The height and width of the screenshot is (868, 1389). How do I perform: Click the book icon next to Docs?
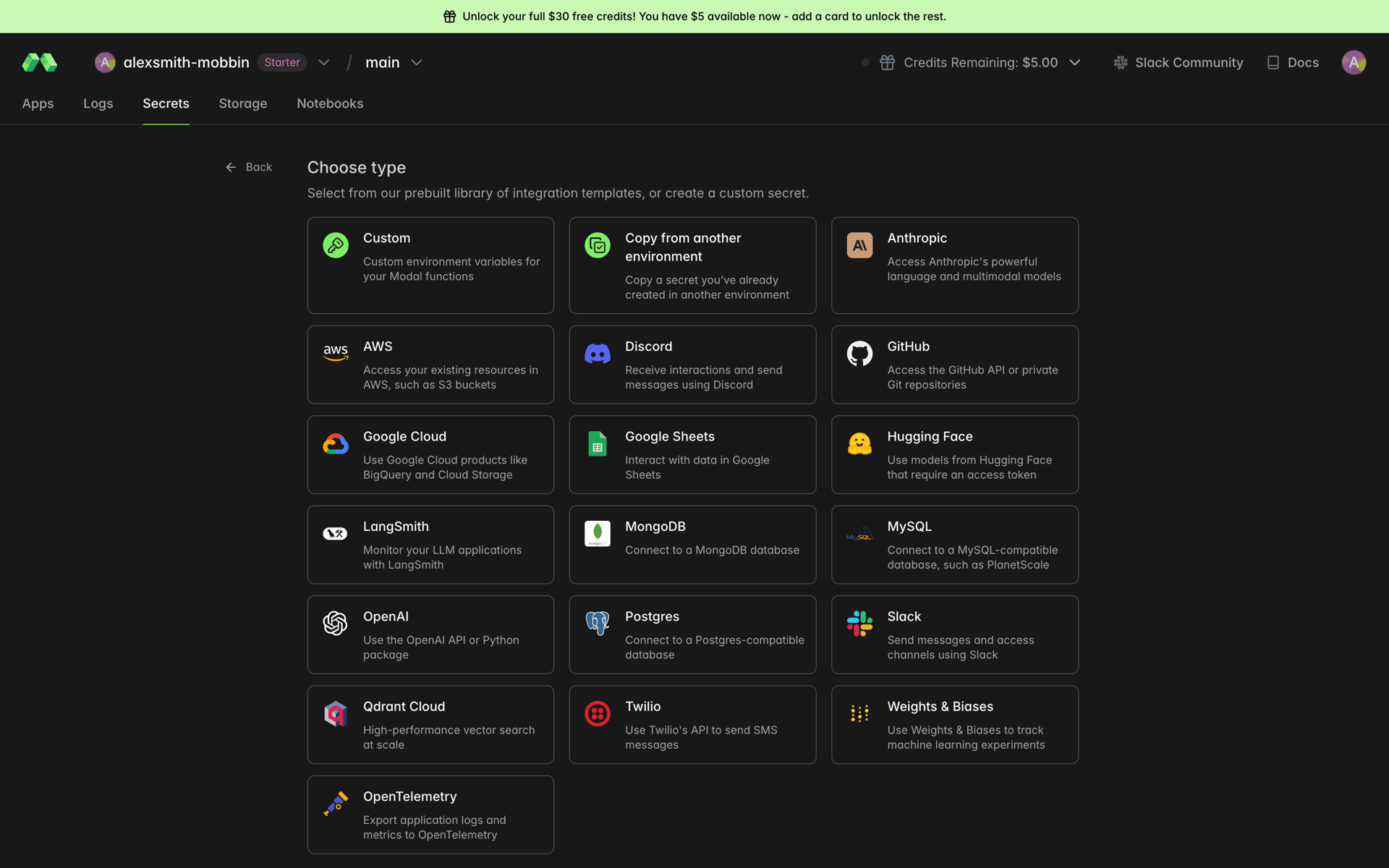(x=1273, y=63)
